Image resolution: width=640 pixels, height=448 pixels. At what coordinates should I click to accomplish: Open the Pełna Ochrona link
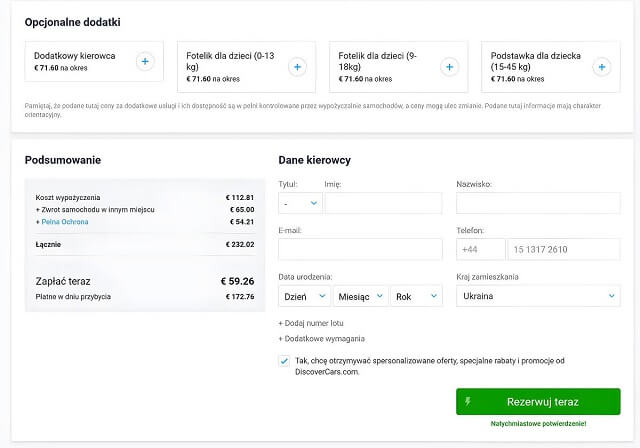click(x=64, y=221)
